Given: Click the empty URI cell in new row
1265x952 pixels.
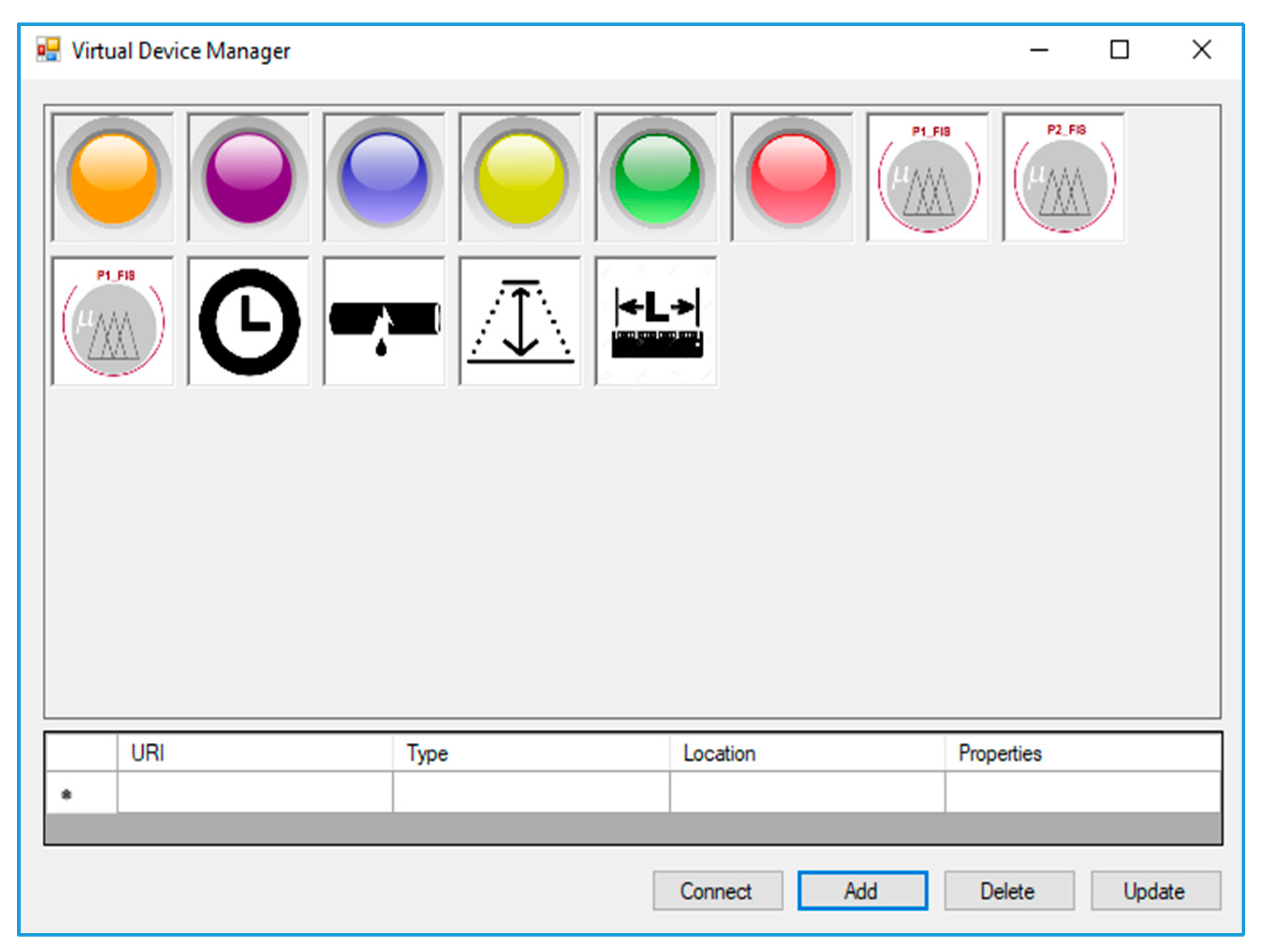Looking at the screenshot, I should (255, 792).
